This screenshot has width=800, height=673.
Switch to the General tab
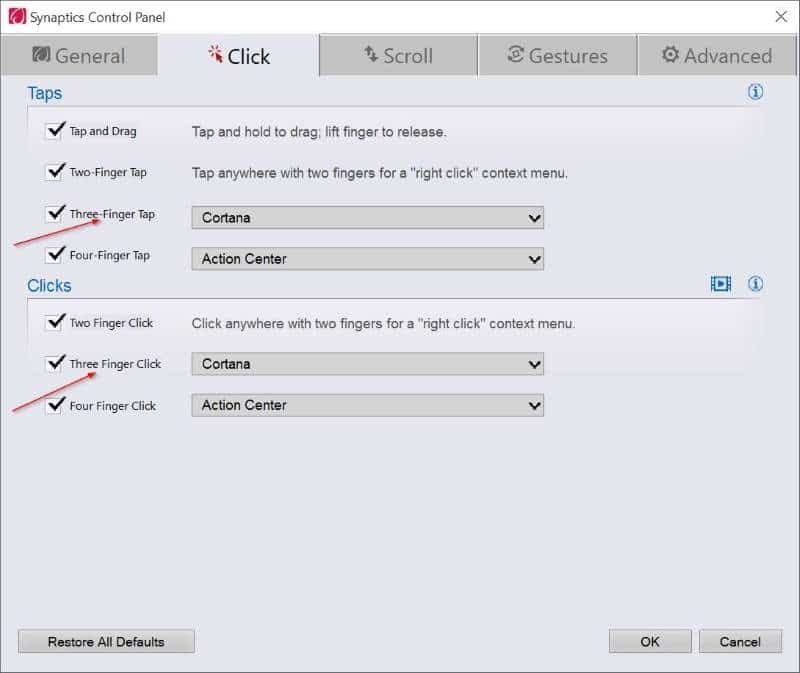click(79, 56)
